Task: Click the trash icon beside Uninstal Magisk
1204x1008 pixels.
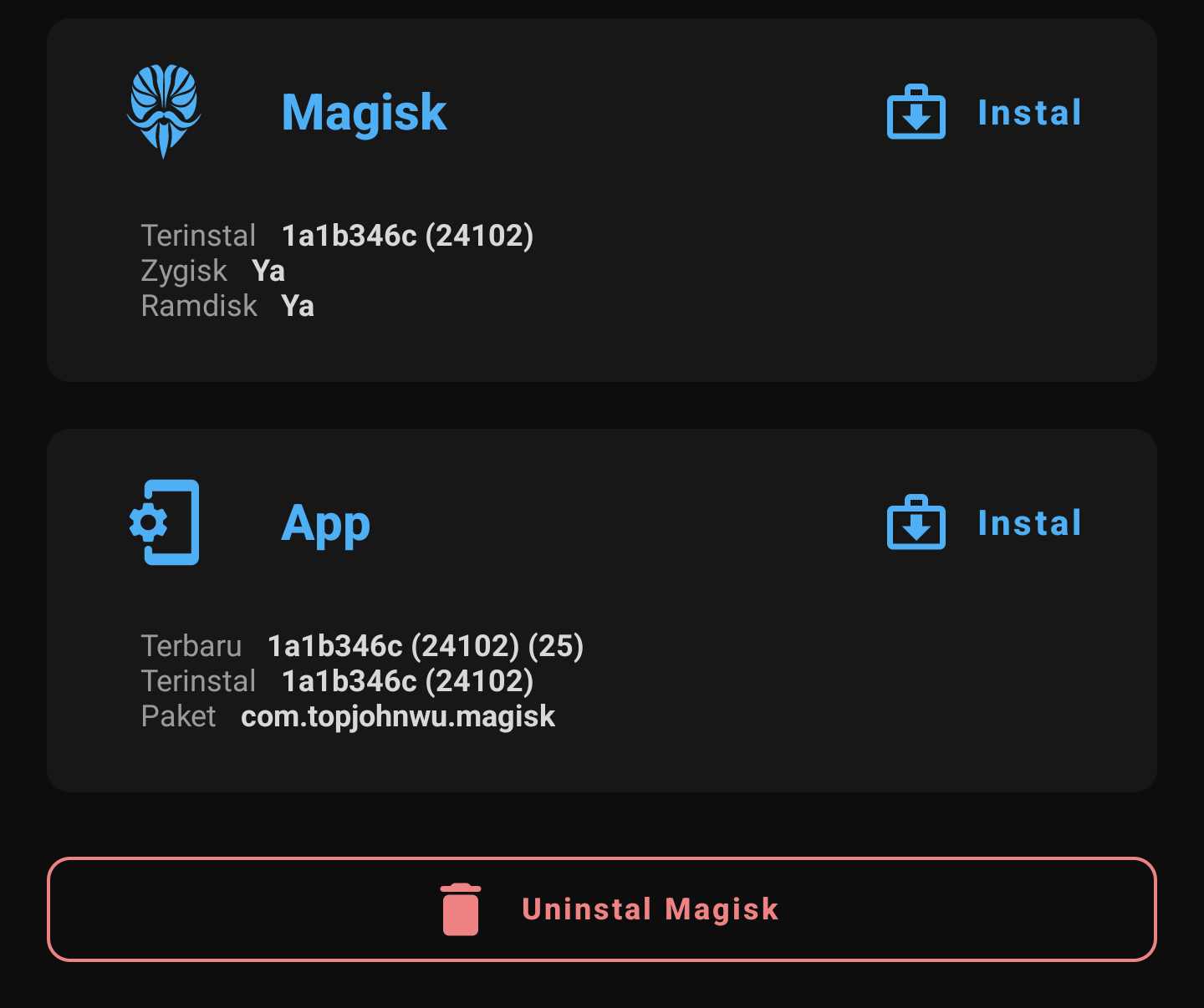Action: pyautogui.click(x=460, y=909)
